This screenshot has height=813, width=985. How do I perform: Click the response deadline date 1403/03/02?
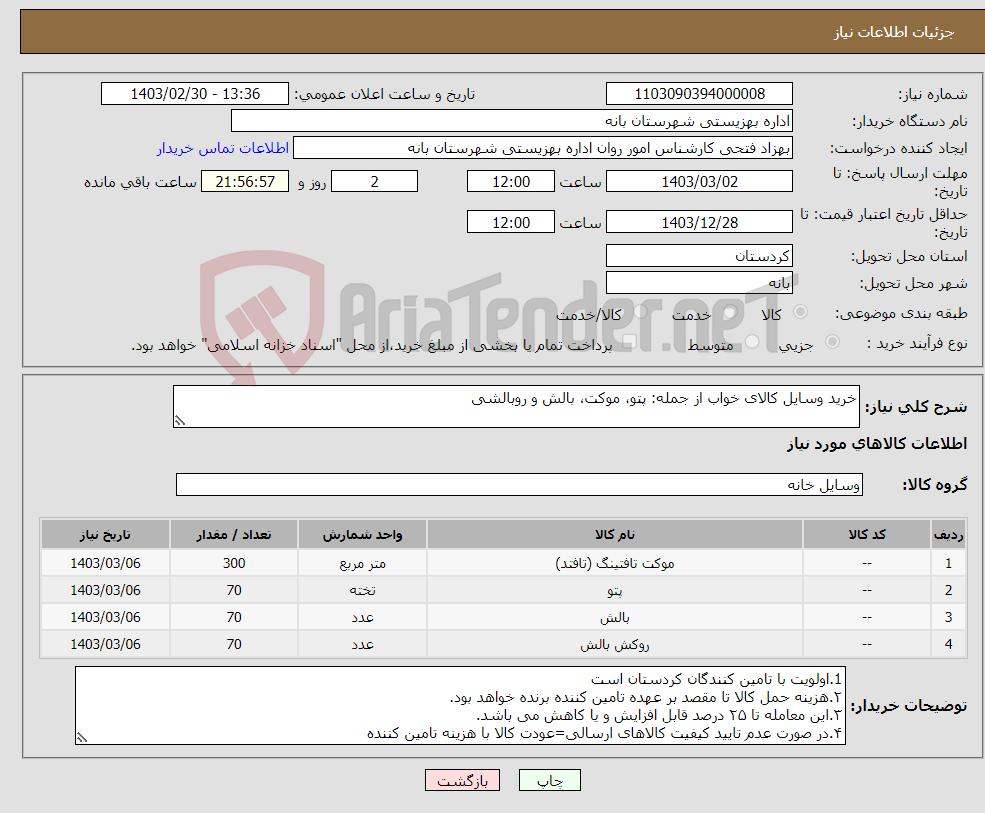coord(699,182)
